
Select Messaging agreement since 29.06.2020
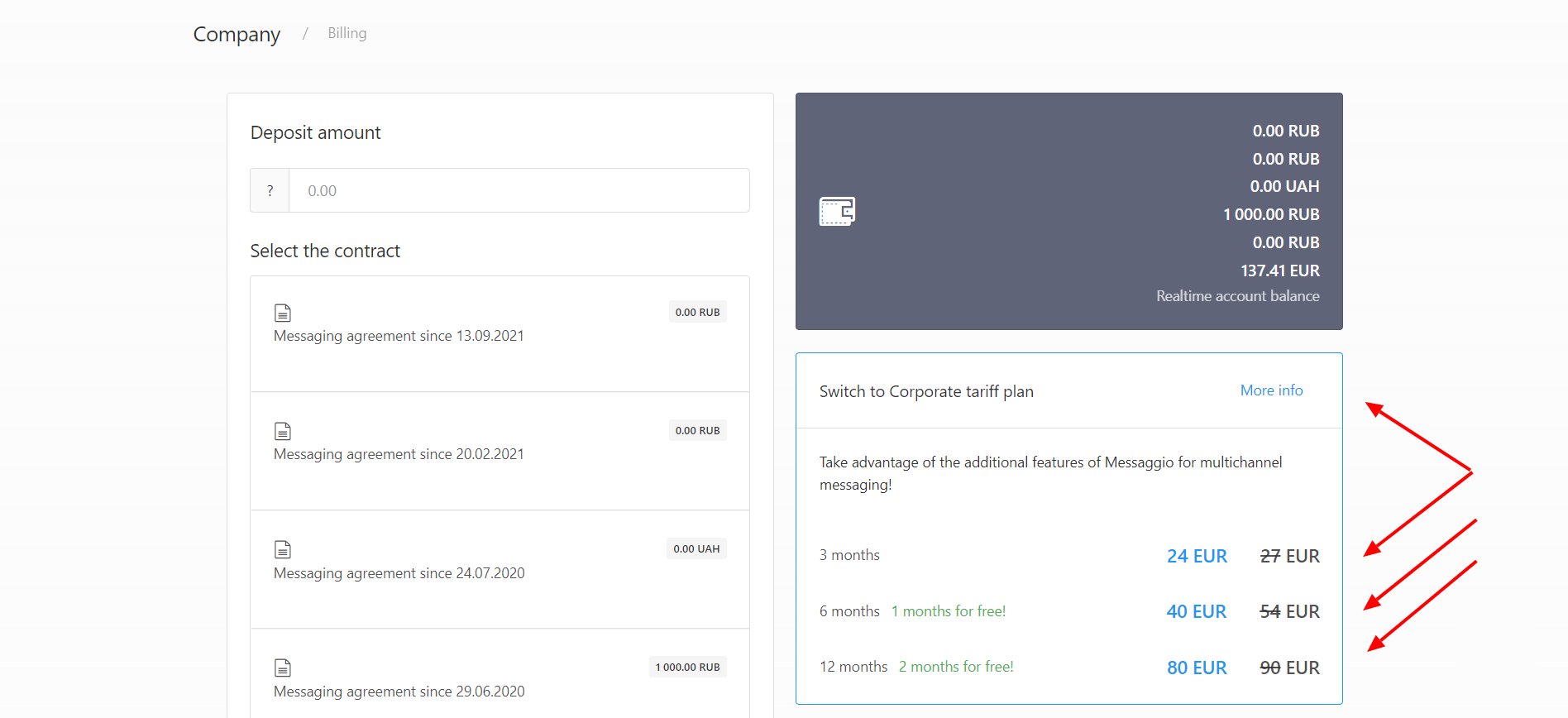coord(399,692)
